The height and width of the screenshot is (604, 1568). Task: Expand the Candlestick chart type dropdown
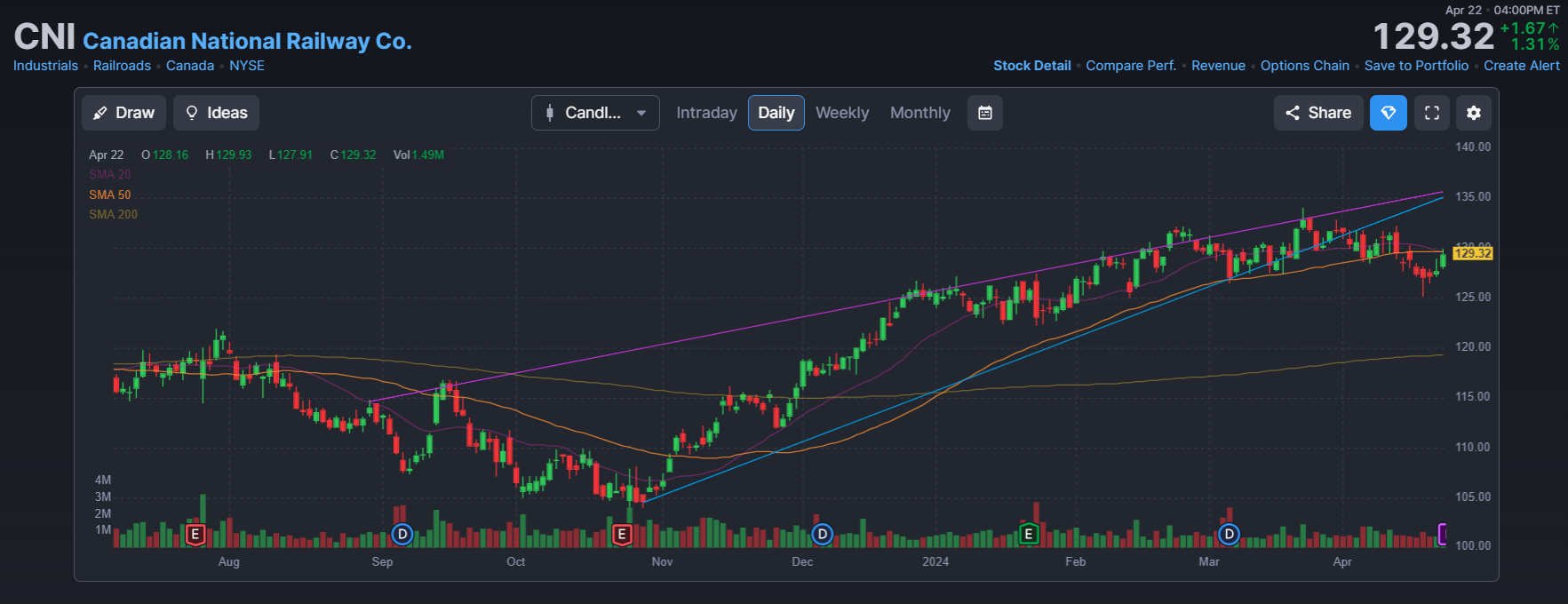coord(595,113)
